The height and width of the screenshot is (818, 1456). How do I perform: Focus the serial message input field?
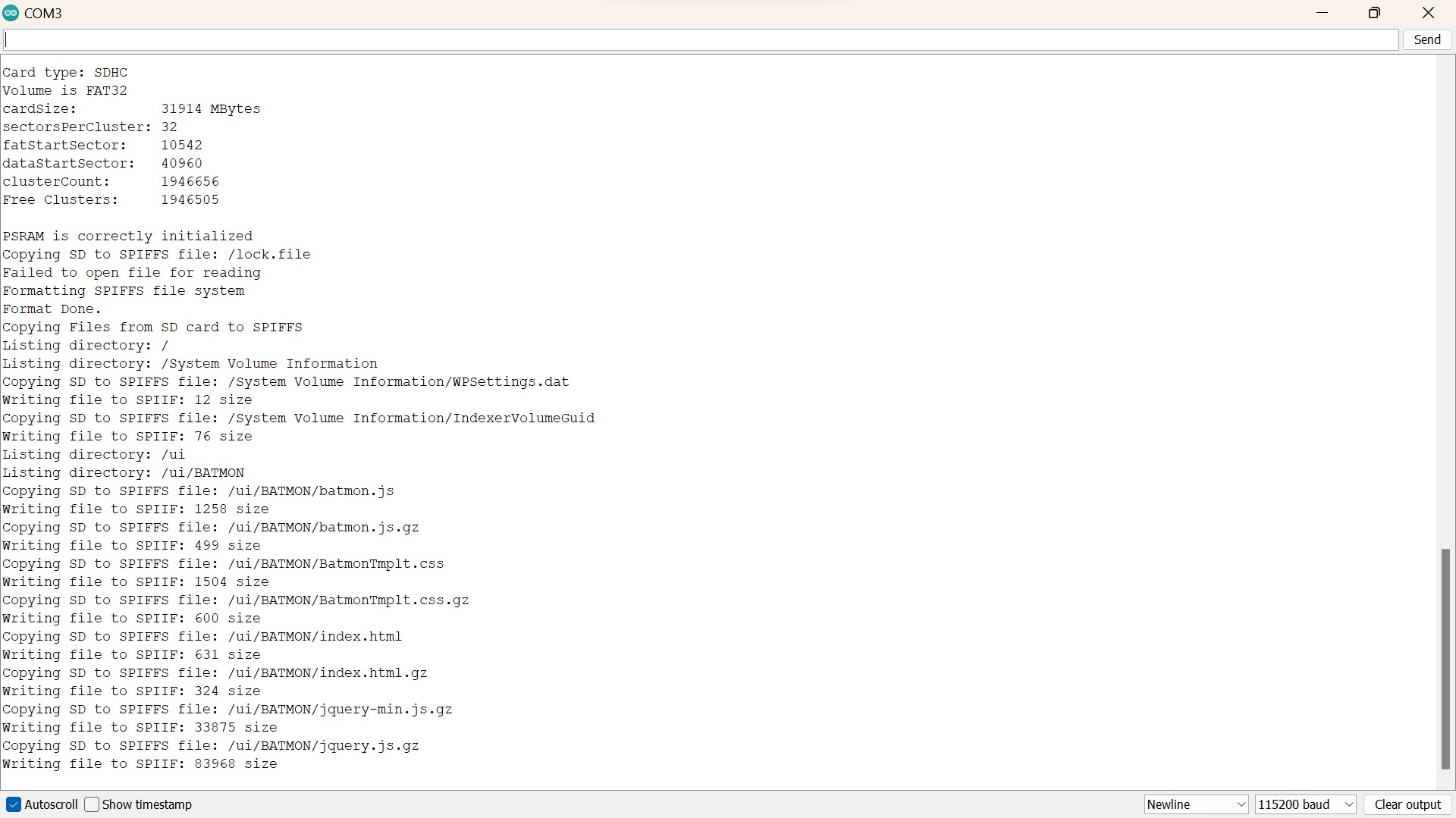701,39
